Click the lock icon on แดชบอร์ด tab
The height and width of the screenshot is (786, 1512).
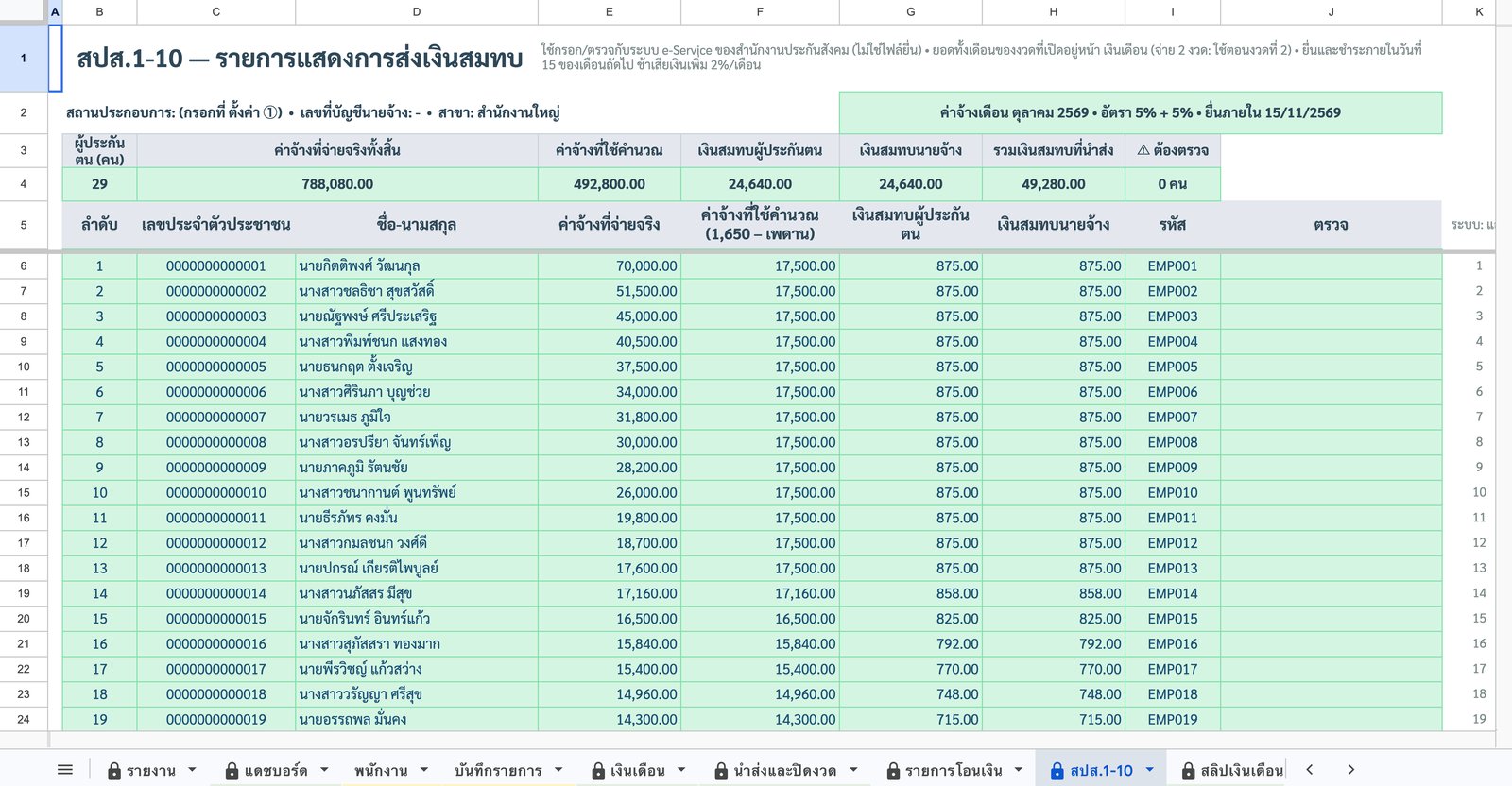coord(232,771)
